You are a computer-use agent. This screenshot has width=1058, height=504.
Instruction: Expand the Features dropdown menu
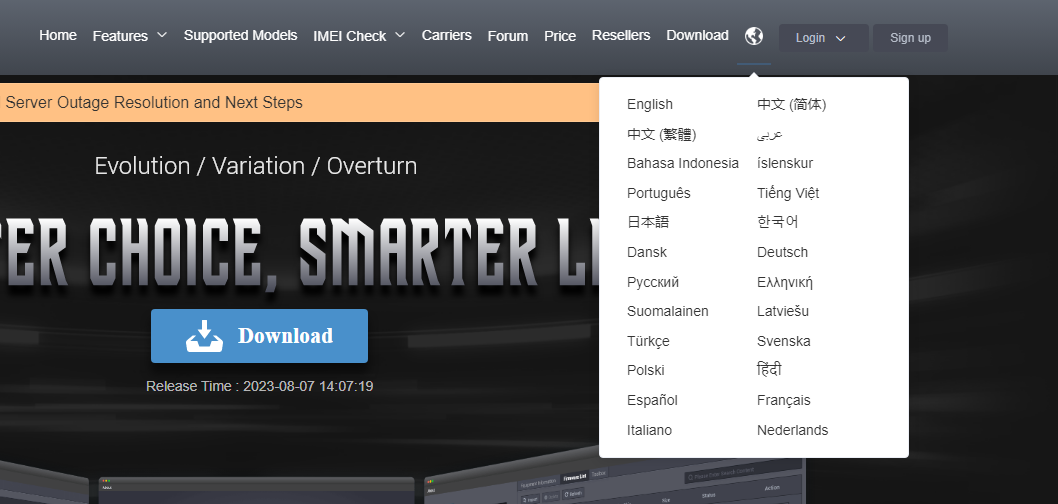(130, 36)
